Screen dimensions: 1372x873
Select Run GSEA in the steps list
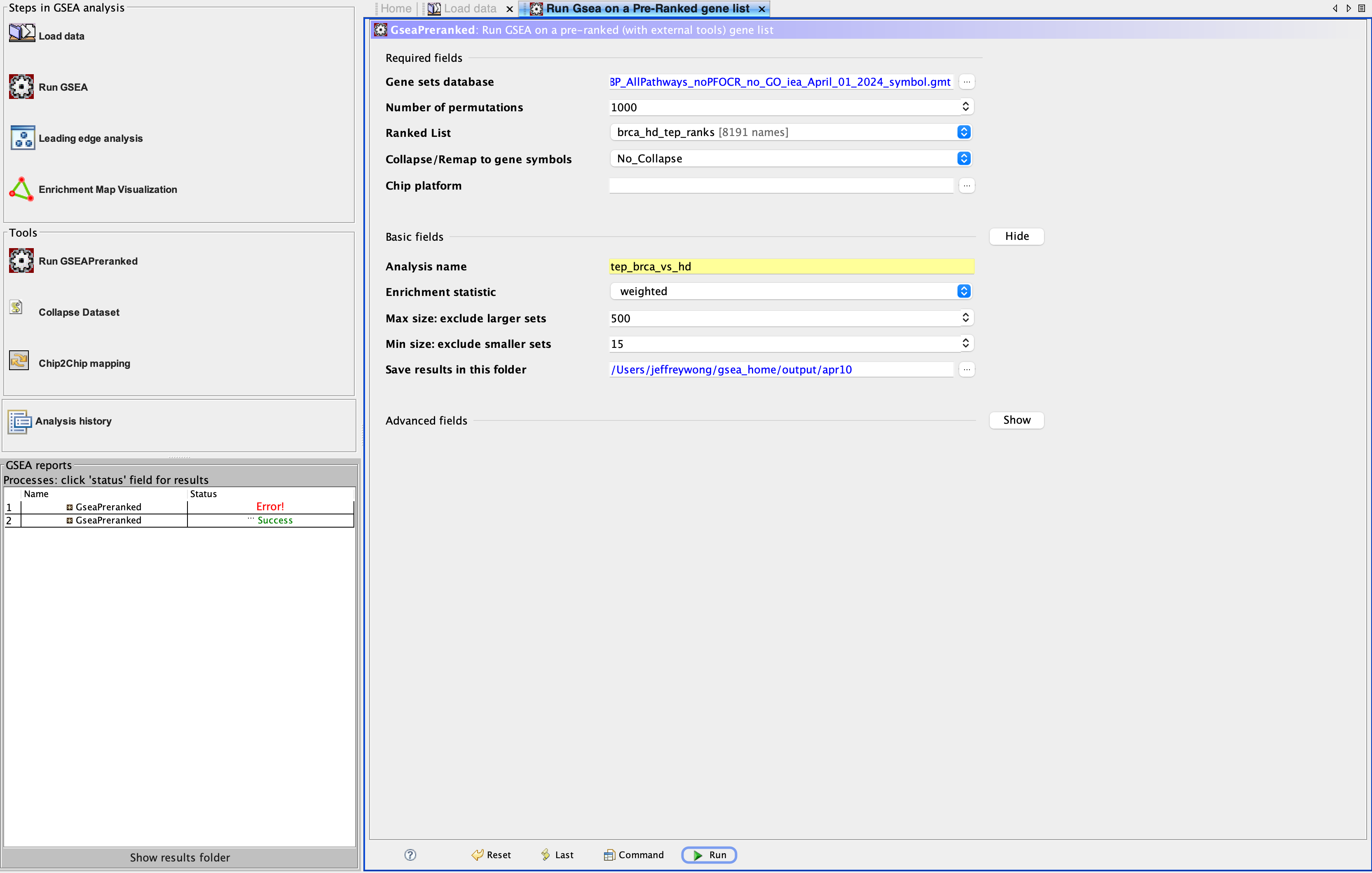pos(63,87)
